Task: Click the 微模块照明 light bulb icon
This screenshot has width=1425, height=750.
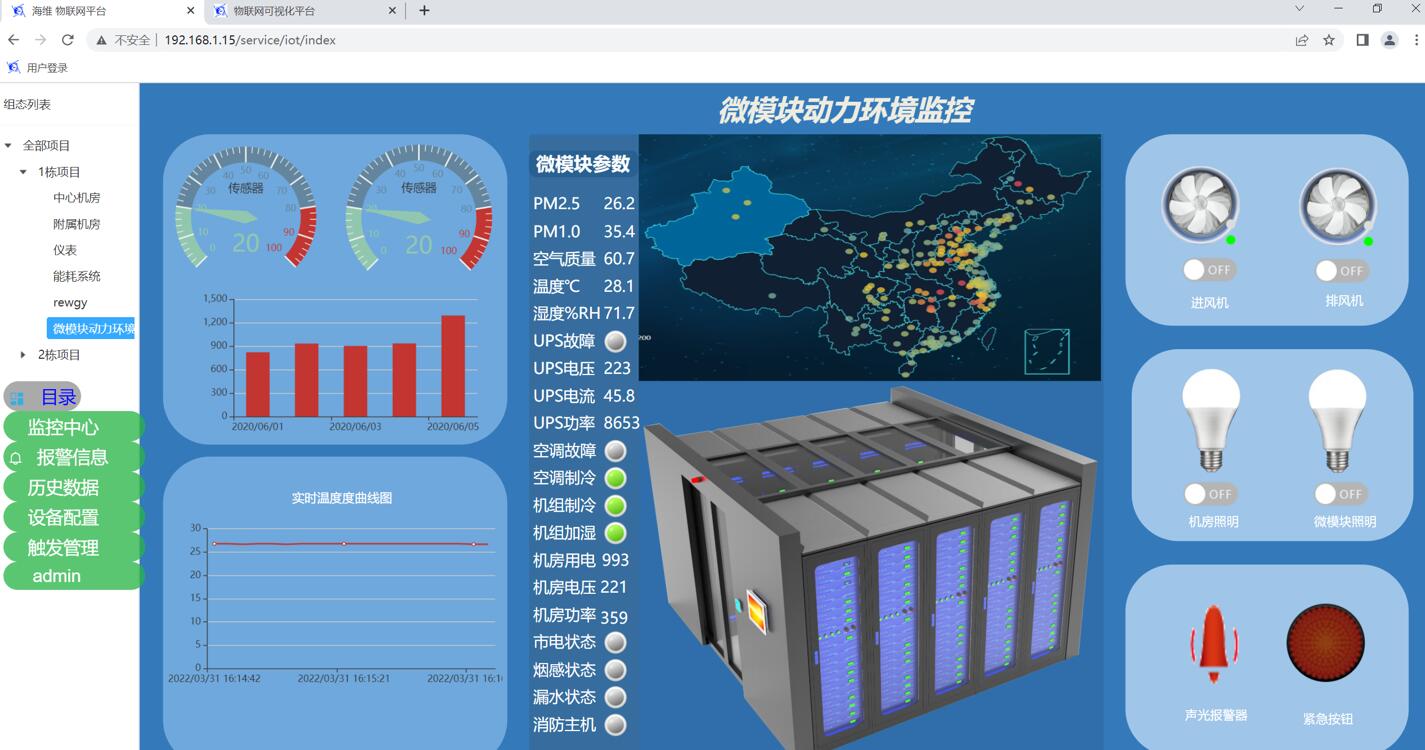Action: (1337, 420)
